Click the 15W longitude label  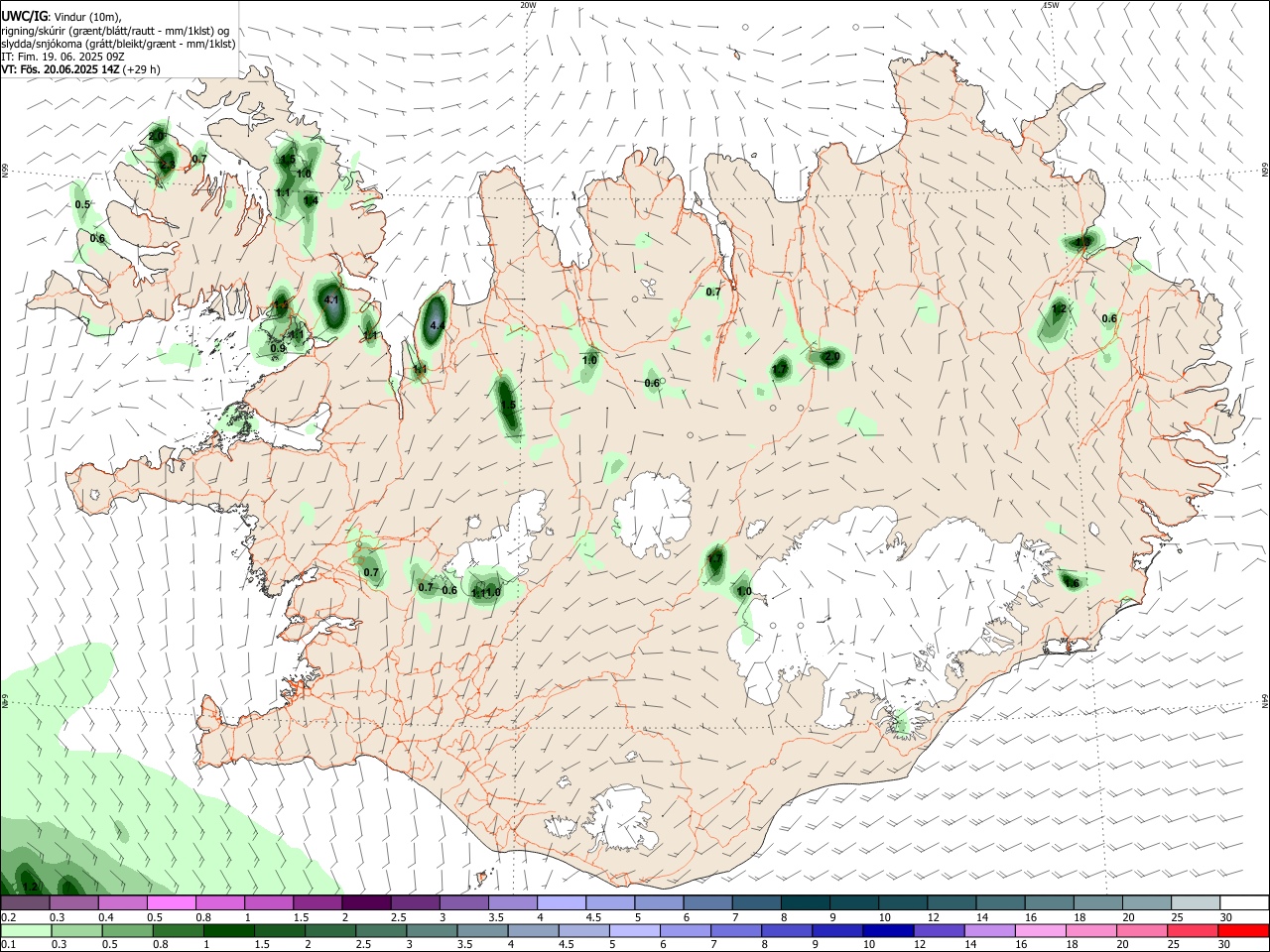[1051, 5]
